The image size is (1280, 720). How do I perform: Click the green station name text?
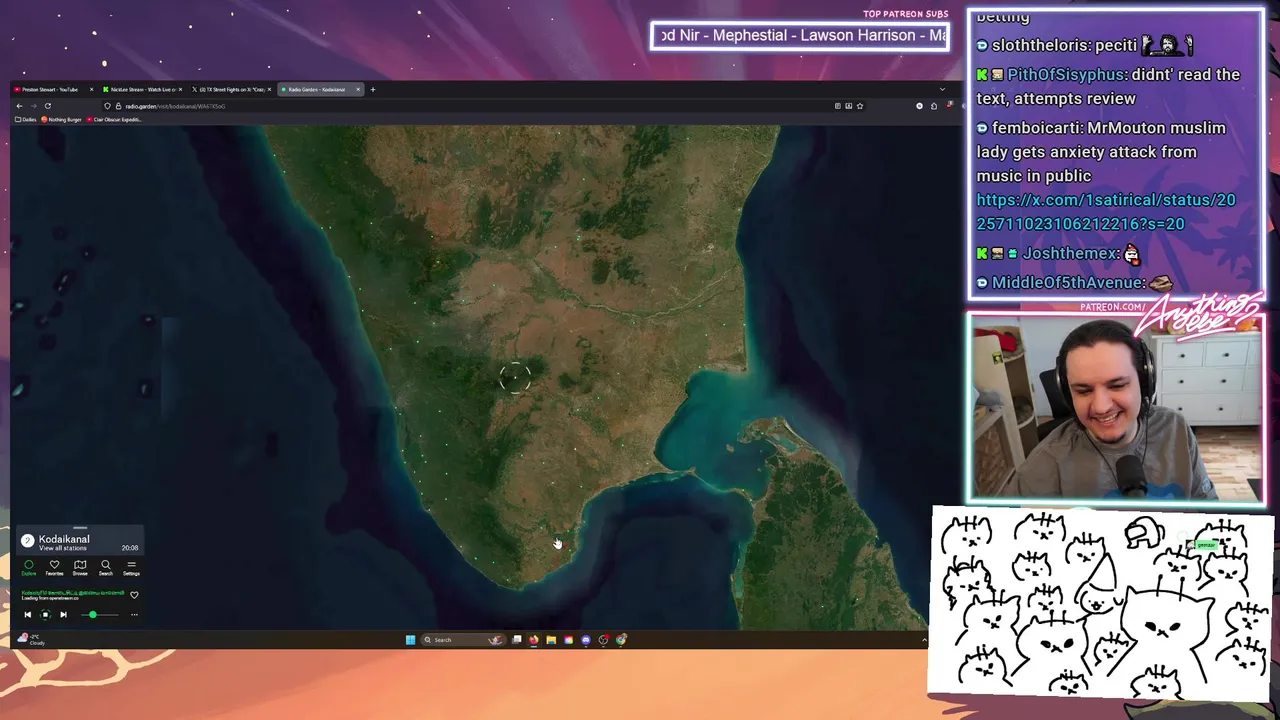pyautogui.click(x=73, y=593)
